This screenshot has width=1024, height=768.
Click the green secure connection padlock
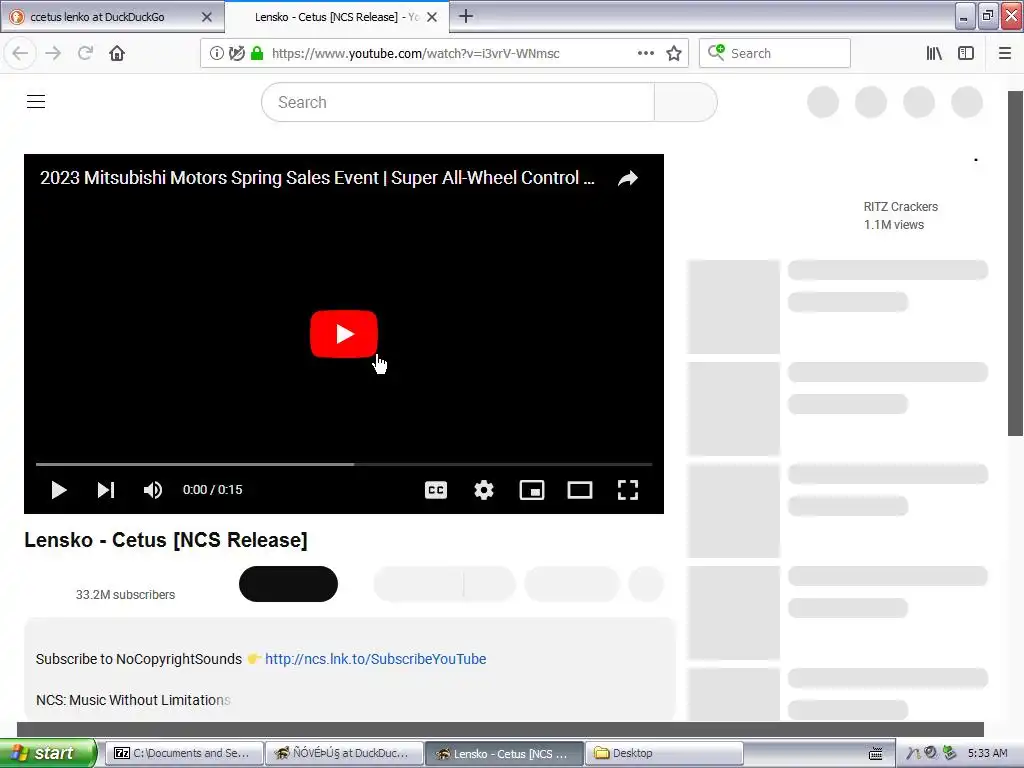click(x=257, y=54)
